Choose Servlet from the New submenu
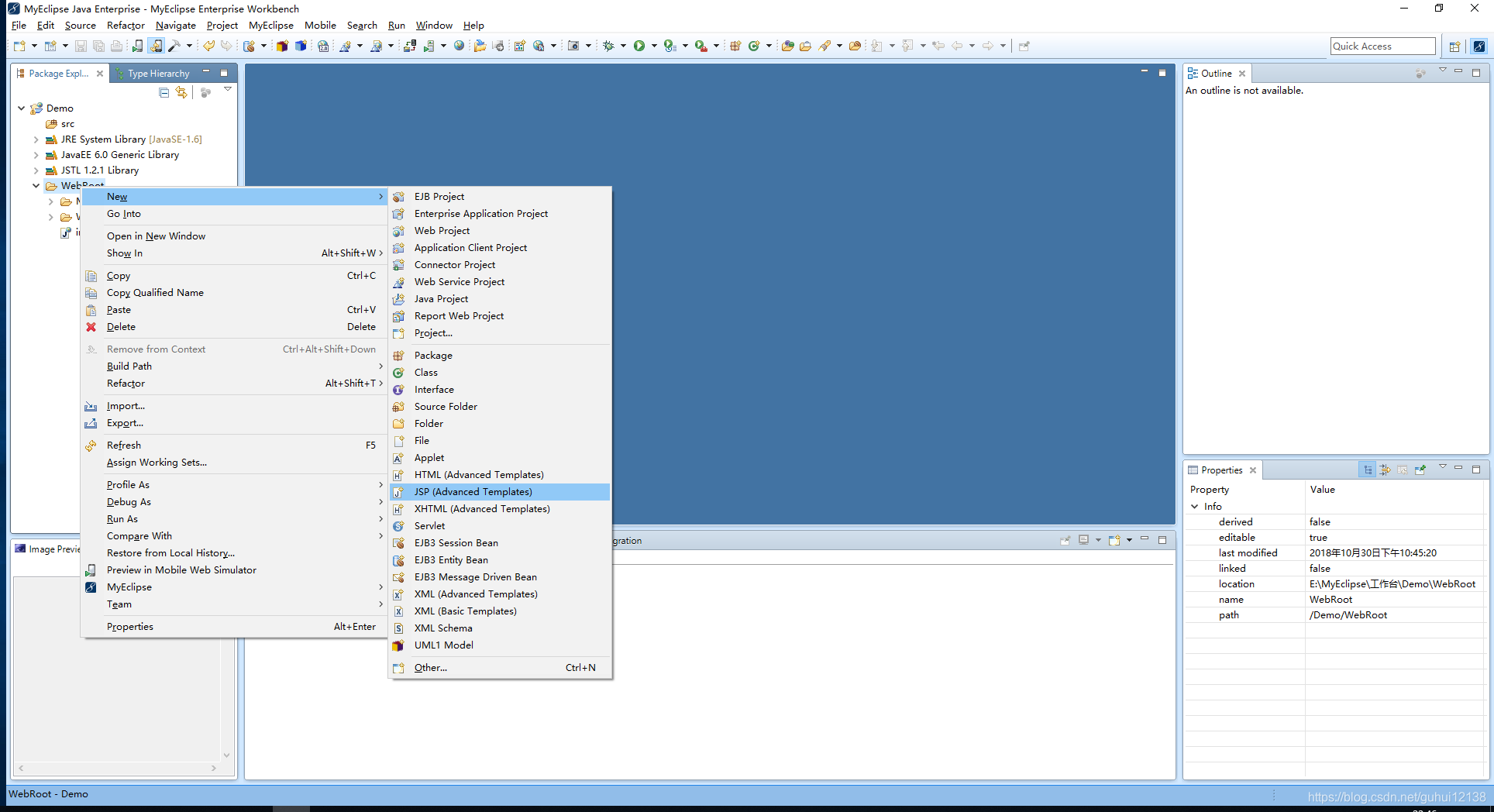Screen dimensions: 1494x812 click(500, 526)
